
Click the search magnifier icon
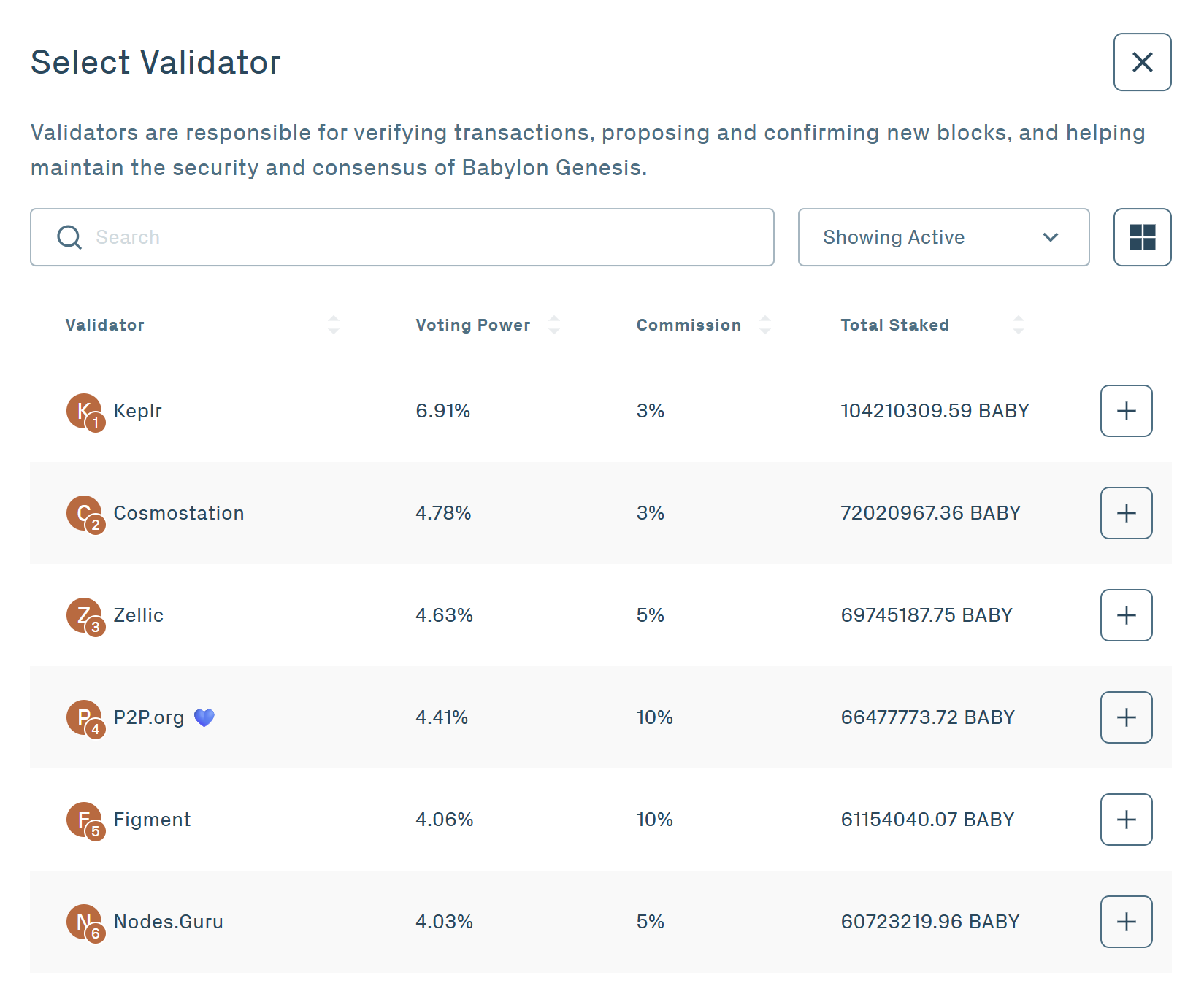(x=69, y=237)
